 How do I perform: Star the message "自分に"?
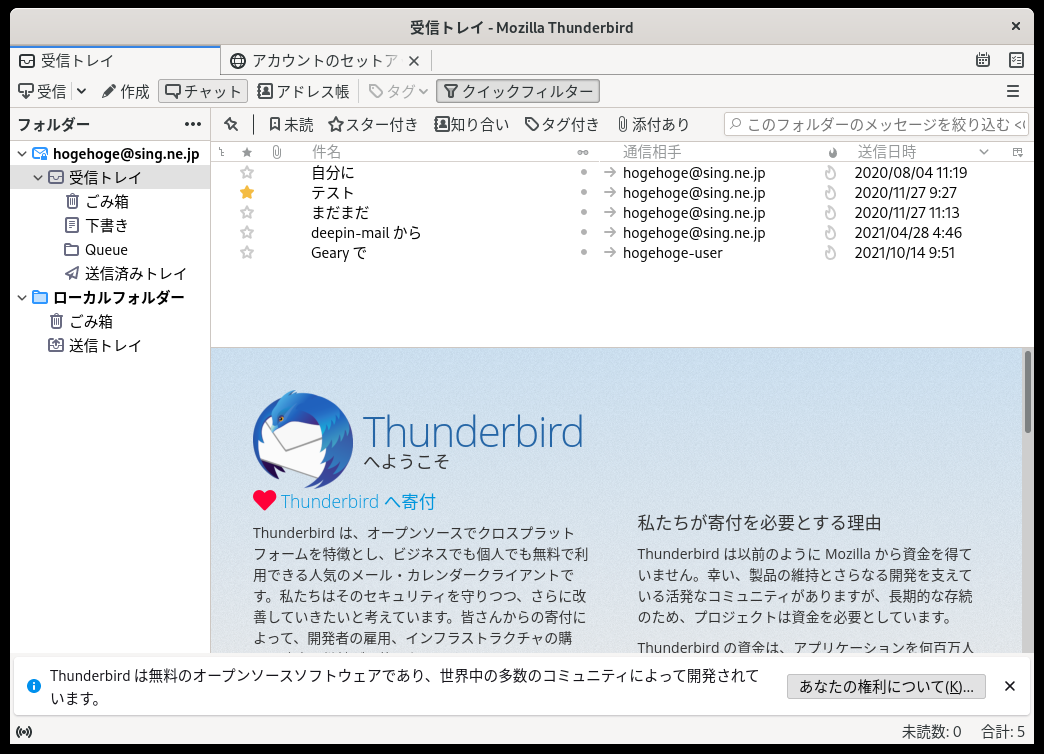[247, 173]
